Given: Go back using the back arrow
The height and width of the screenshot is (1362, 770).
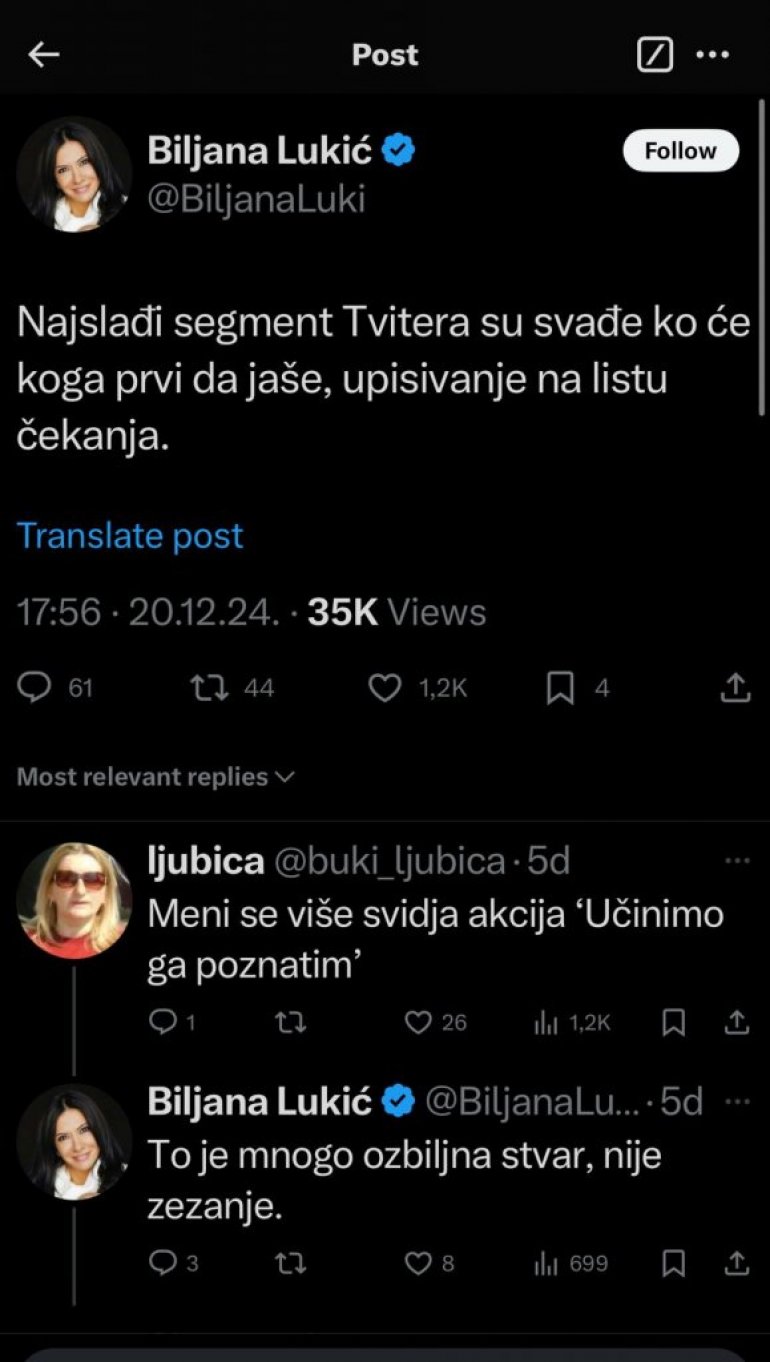Looking at the screenshot, I should (43, 55).
